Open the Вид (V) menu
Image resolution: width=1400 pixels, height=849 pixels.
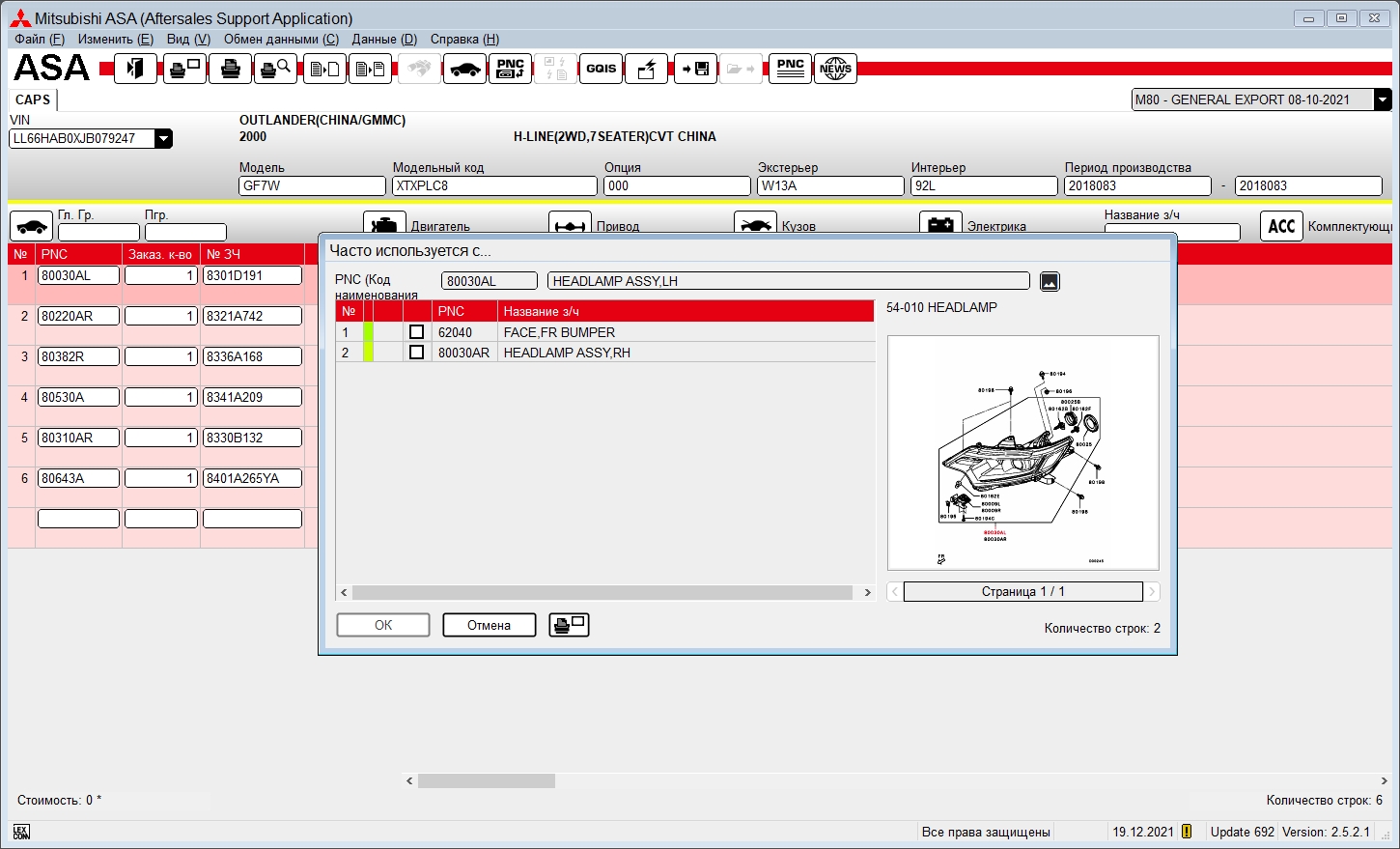tap(188, 39)
